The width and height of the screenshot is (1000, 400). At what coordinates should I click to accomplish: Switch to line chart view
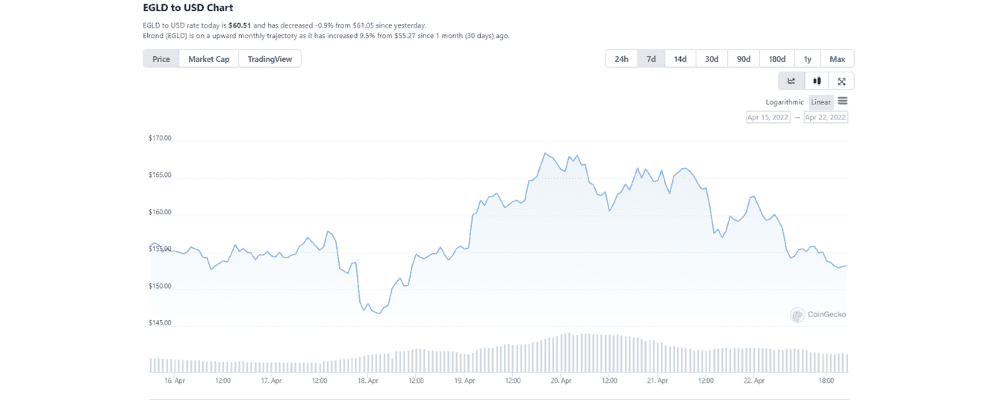pyautogui.click(x=791, y=81)
